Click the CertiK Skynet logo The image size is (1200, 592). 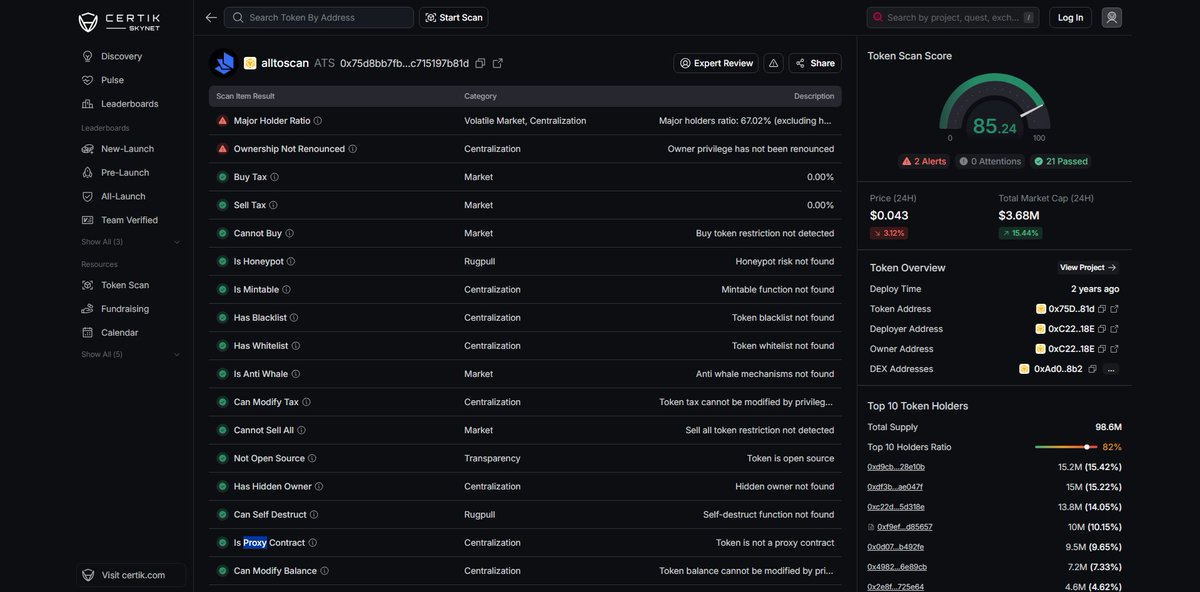118,21
